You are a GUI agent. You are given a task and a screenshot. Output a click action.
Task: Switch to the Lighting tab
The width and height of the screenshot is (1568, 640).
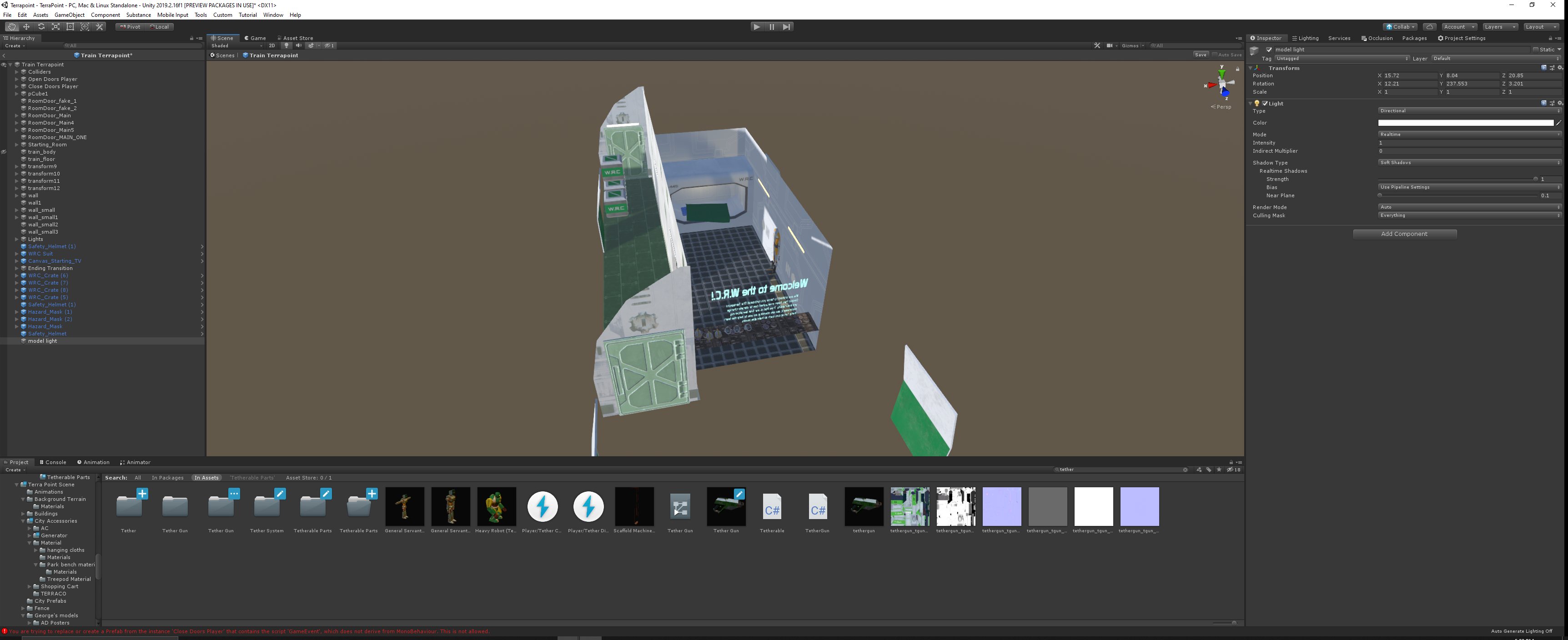pyautogui.click(x=1305, y=38)
